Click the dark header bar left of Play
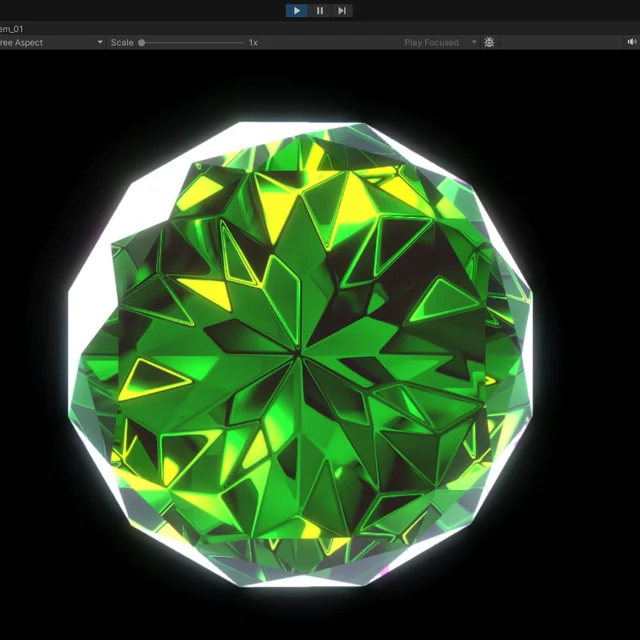The width and height of the screenshot is (640, 640). (150, 11)
